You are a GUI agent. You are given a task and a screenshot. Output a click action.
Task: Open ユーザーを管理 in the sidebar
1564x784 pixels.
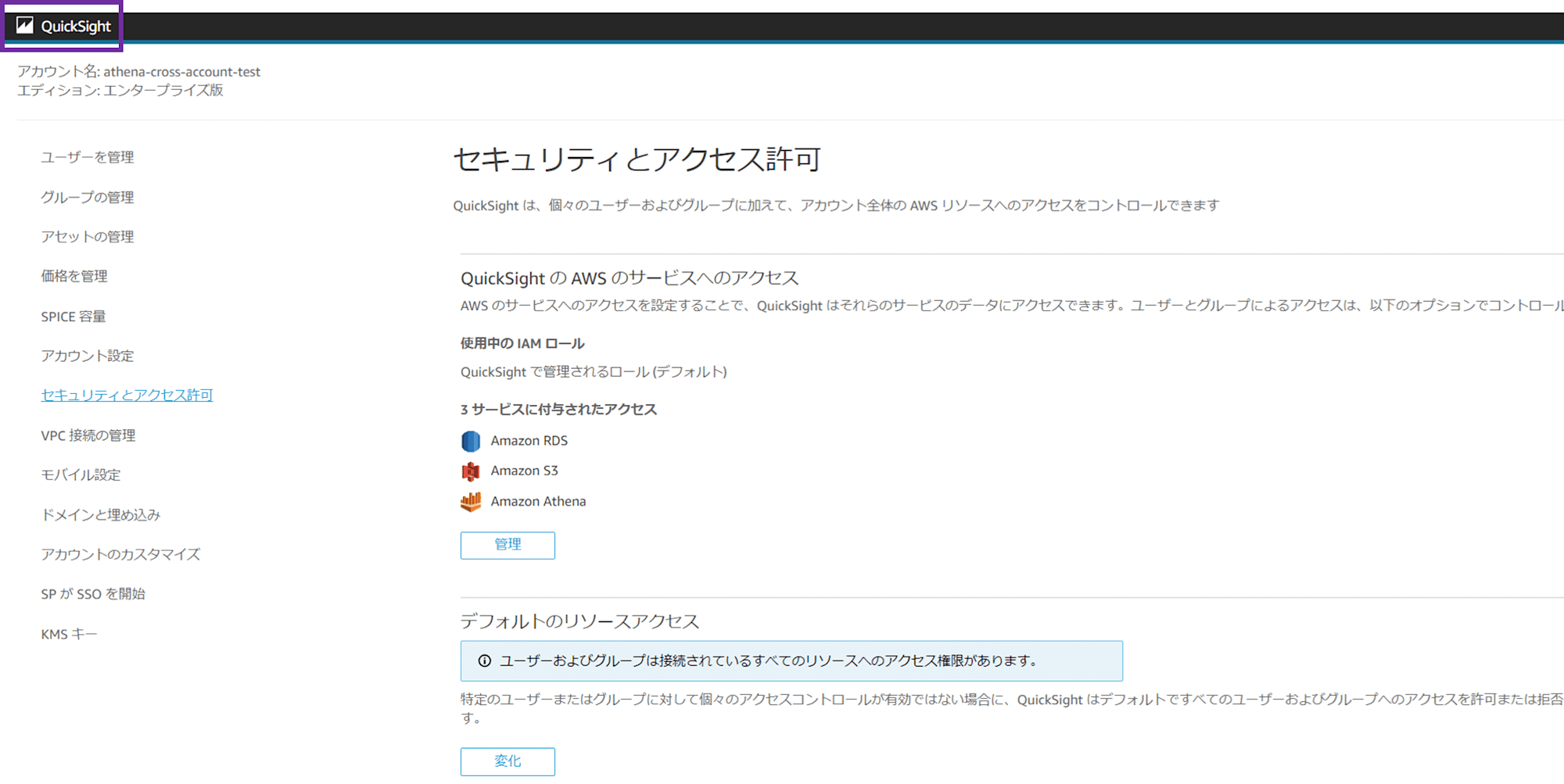point(88,157)
